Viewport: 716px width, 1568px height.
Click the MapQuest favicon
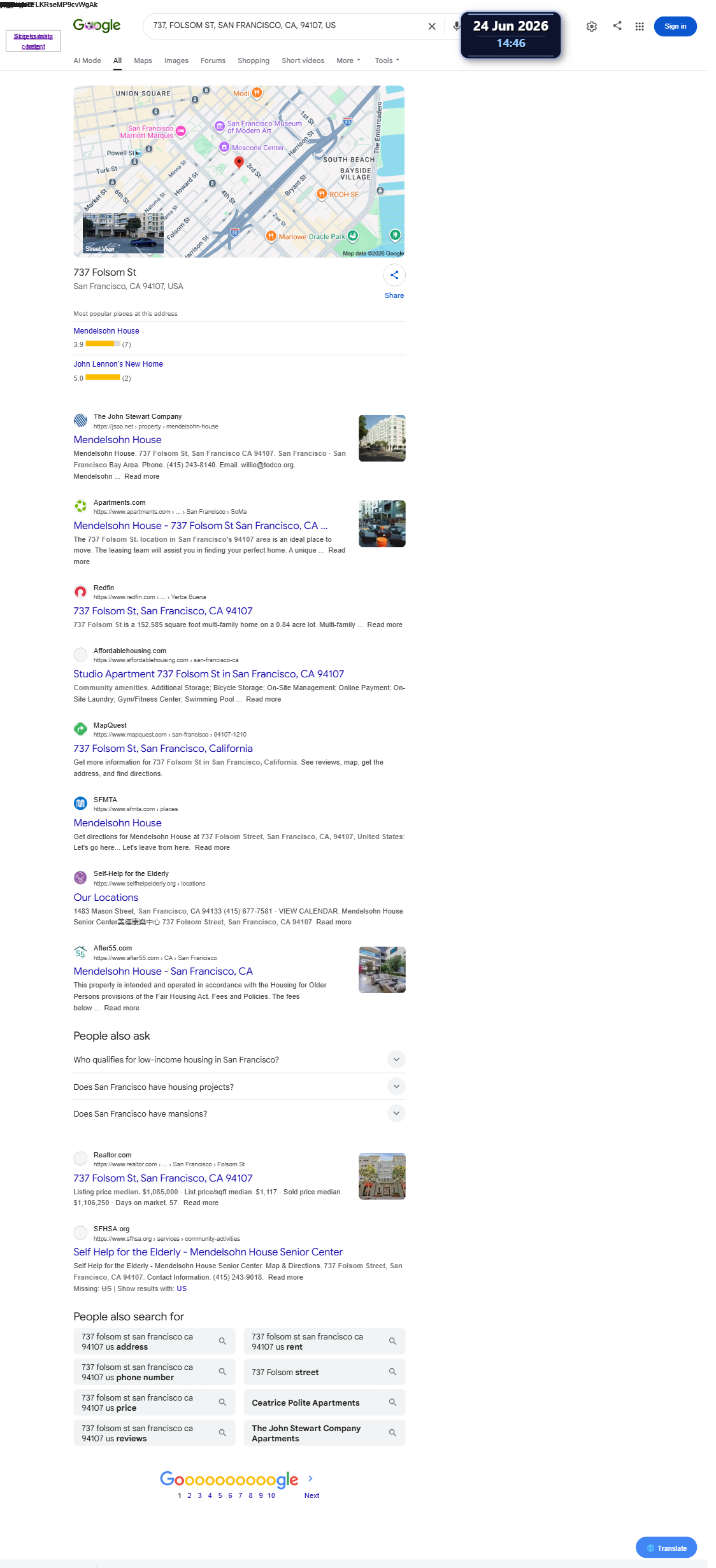80,729
